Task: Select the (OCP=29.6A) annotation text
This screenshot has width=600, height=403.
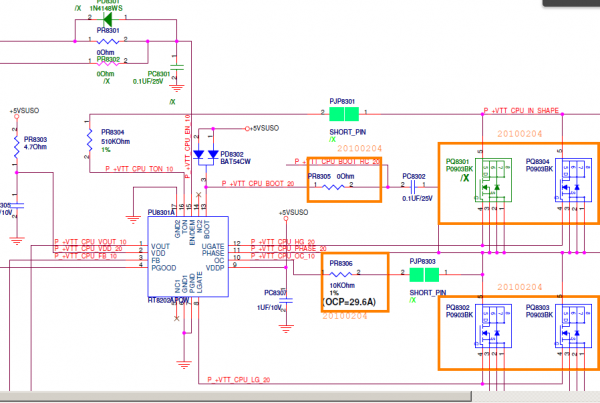Action: (349, 302)
